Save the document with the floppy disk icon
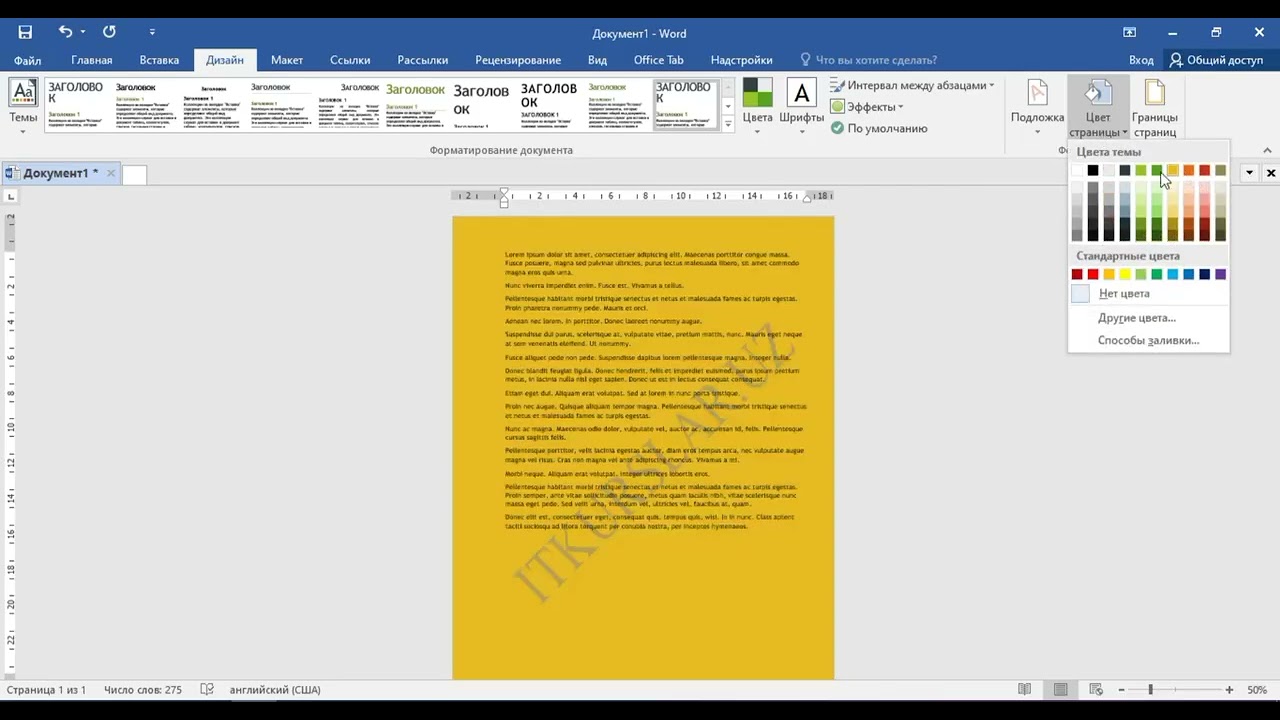This screenshot has width=1280, height=720. click(x=25, y=32)
